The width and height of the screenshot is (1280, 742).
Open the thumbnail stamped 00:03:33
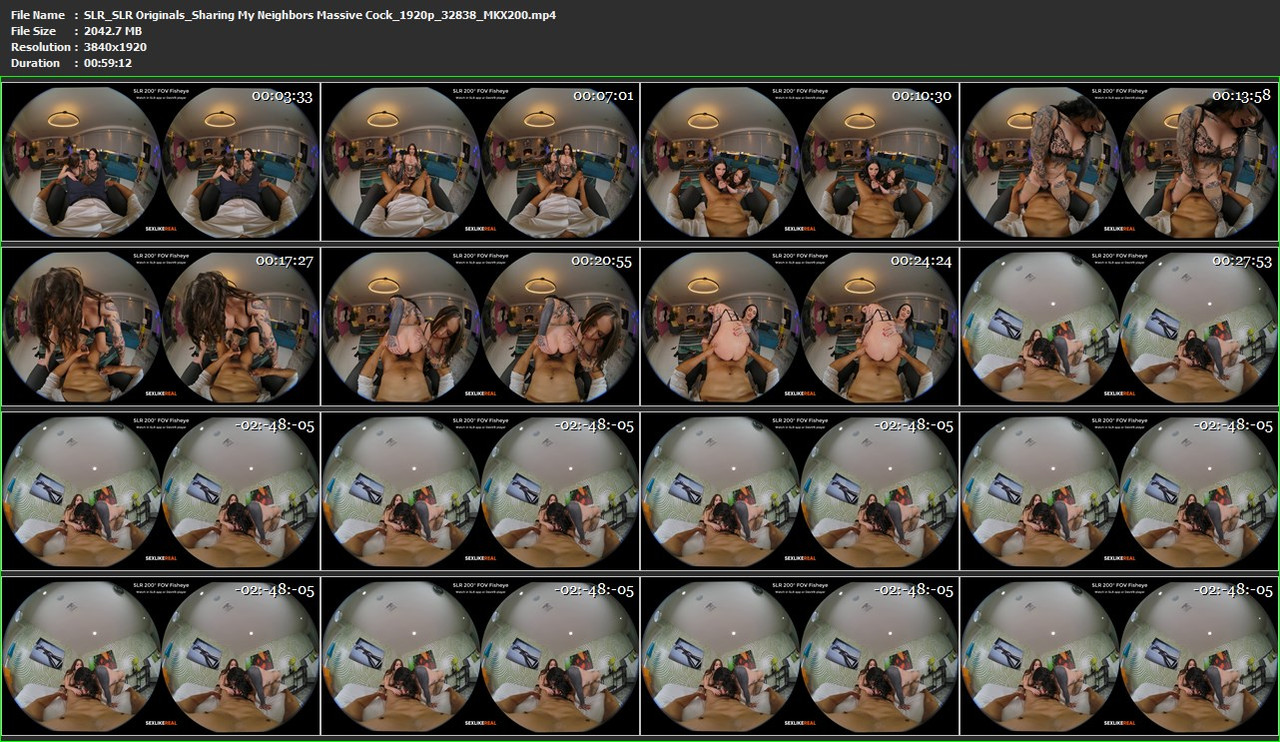pos(161,162)
